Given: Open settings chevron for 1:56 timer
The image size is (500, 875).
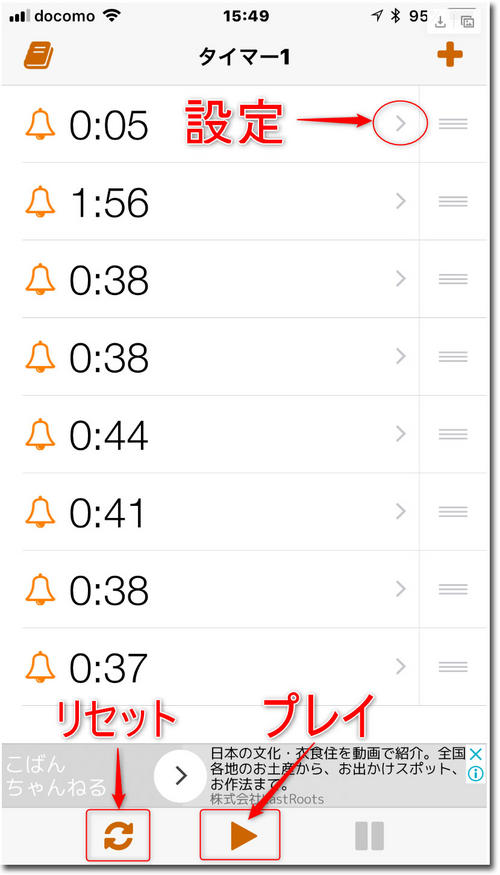Looking at the screenshot, I should tap(400, 201).
